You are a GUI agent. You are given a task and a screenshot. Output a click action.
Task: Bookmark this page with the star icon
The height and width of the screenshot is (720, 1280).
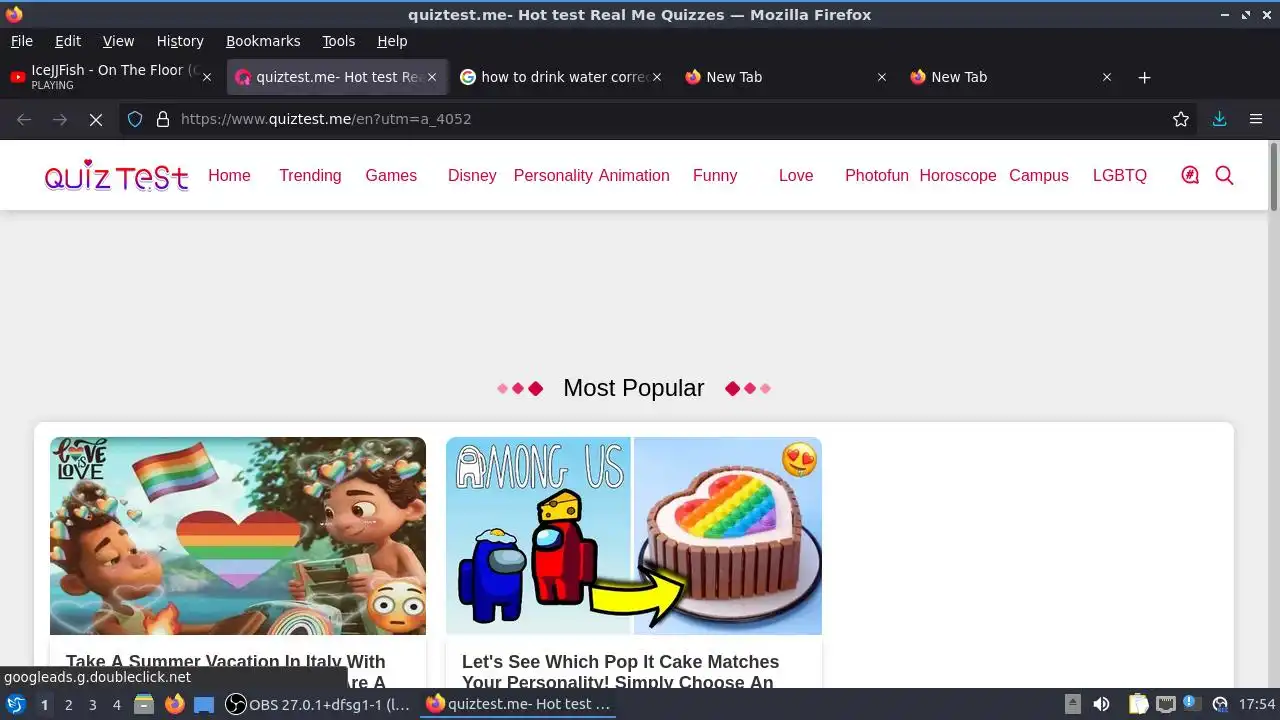pos(1181,119)
